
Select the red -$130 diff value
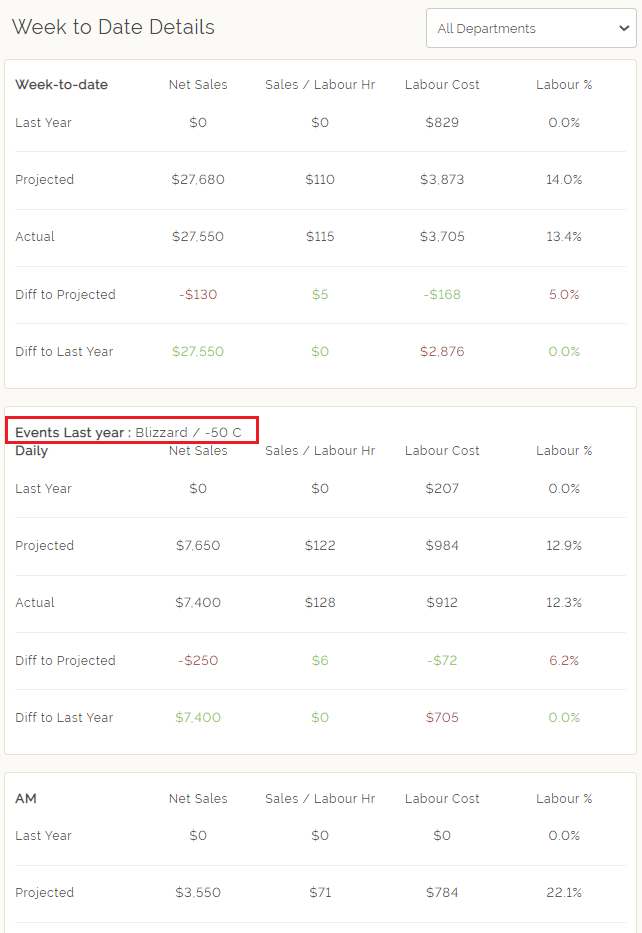click(198, 295)
